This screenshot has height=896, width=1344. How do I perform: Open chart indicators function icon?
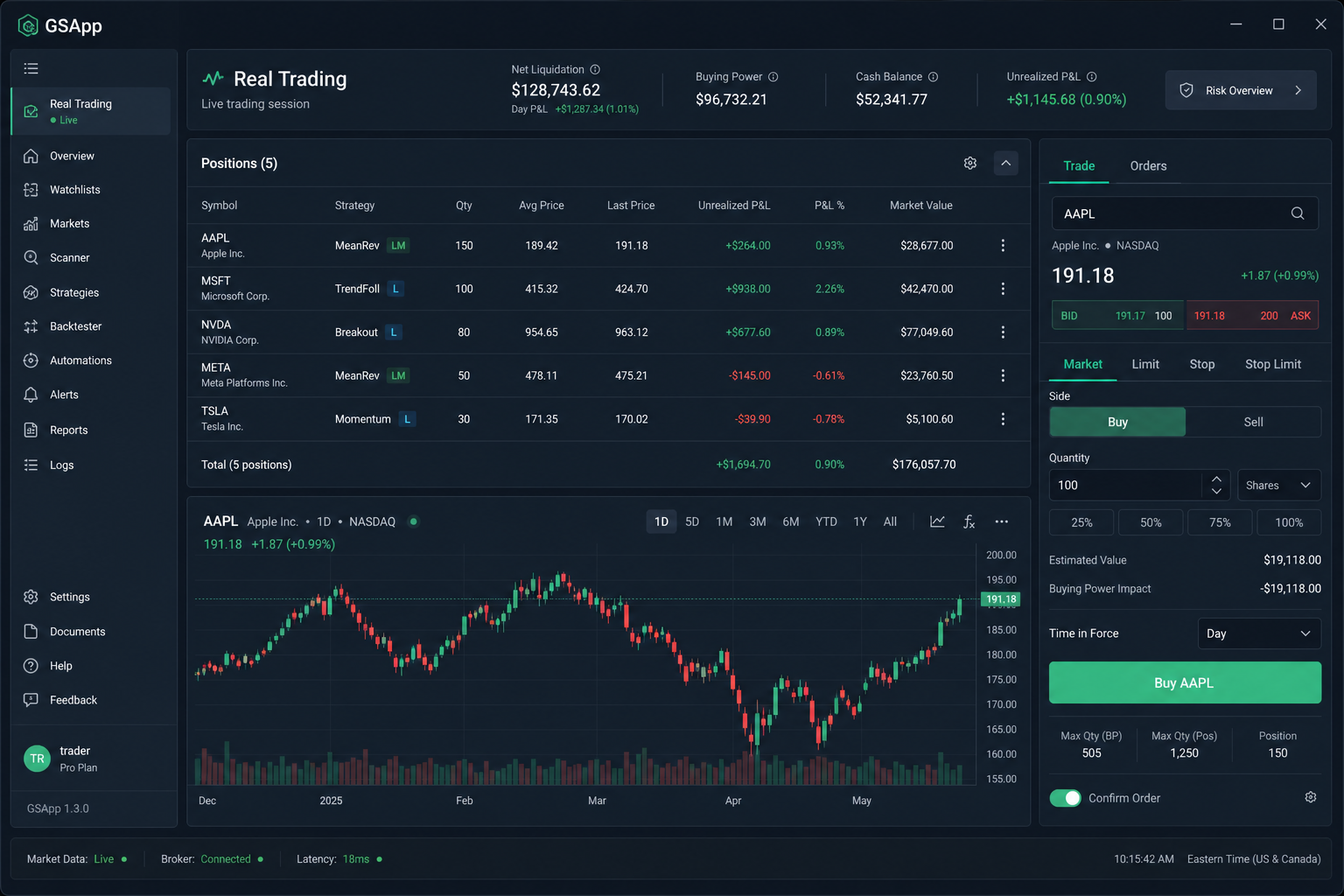(x=969, y=521)
